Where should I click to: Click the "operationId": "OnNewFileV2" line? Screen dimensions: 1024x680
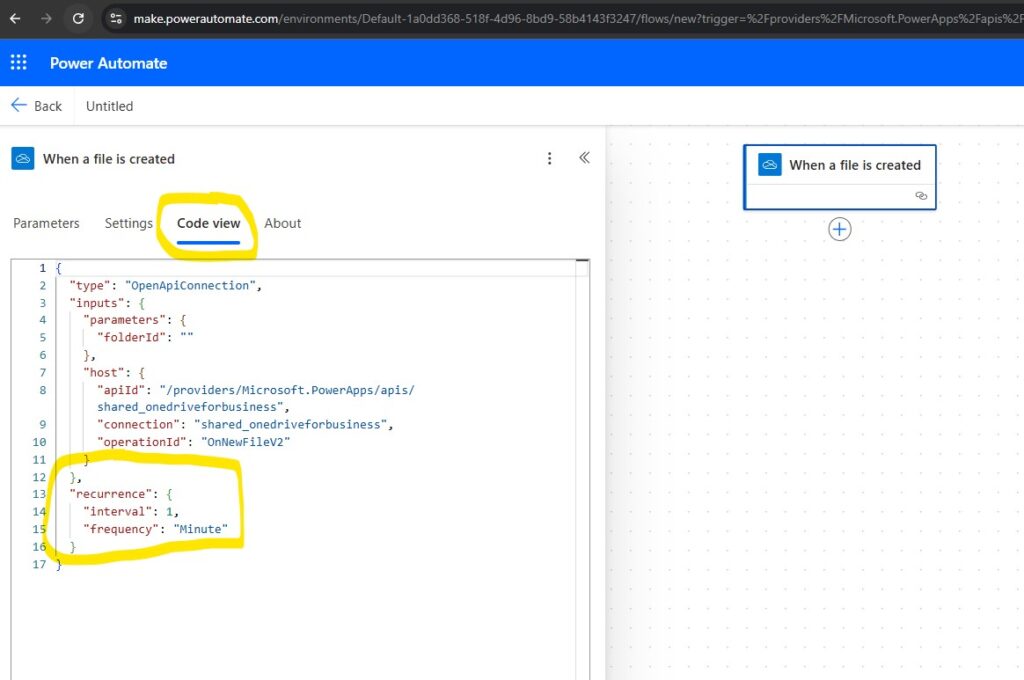point(193,442)
